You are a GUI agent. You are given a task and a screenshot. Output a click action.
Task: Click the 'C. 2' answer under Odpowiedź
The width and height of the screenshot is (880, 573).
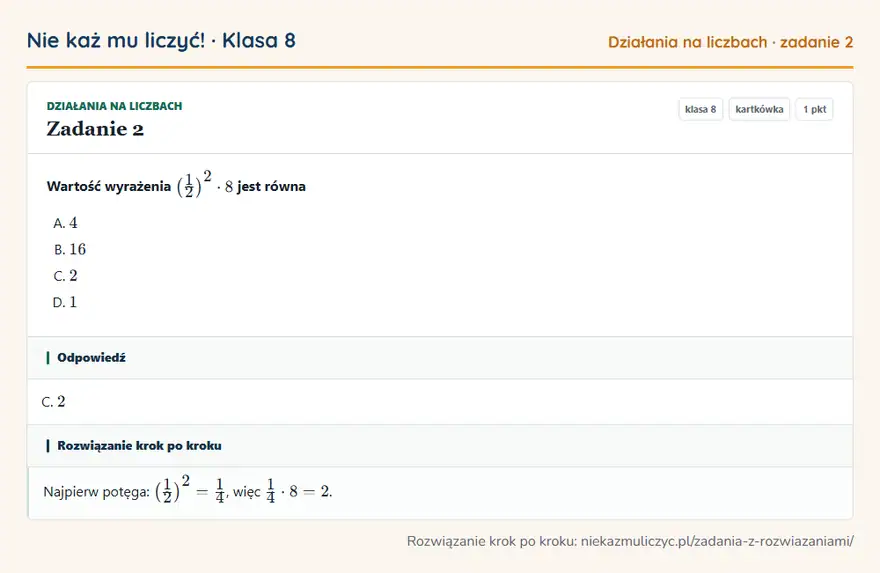pyautogui.click(x=53, y=402)
